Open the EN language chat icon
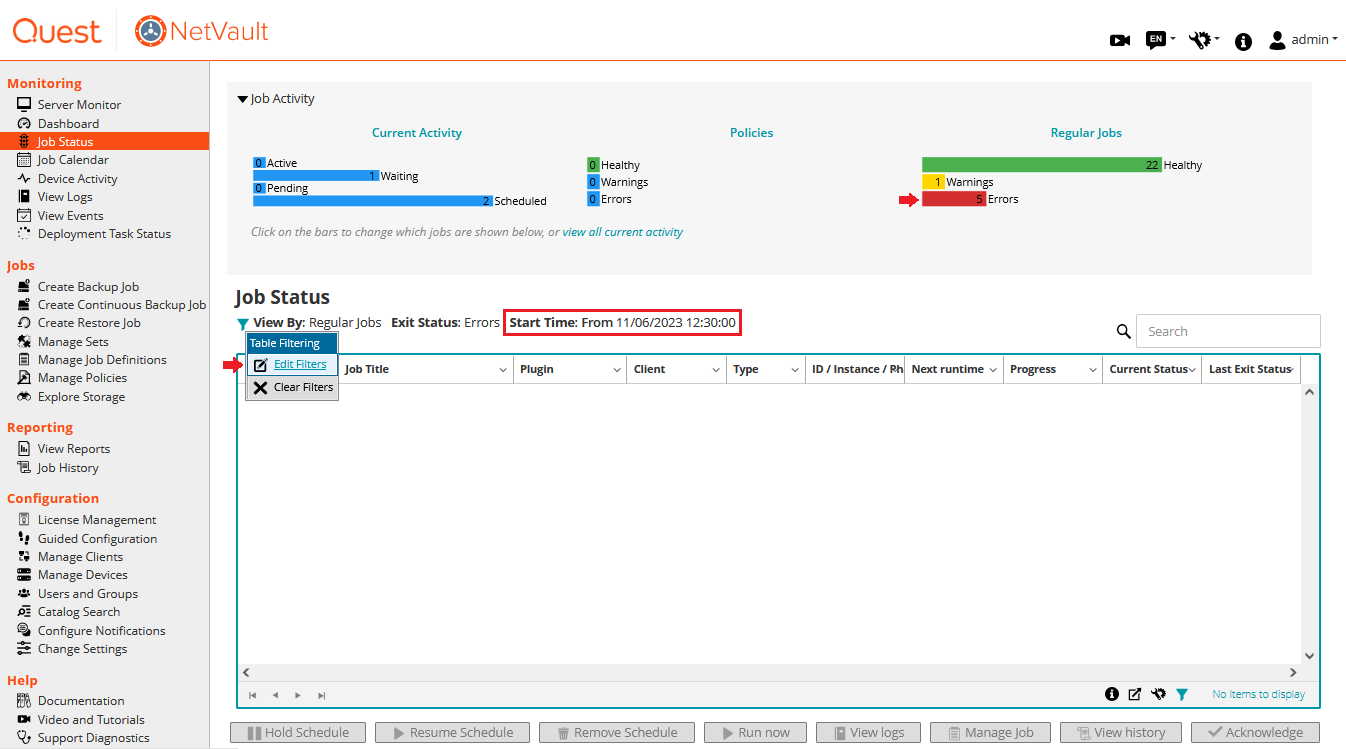The height and width of the screenshot is (749, 1346). click(1156, 40)
